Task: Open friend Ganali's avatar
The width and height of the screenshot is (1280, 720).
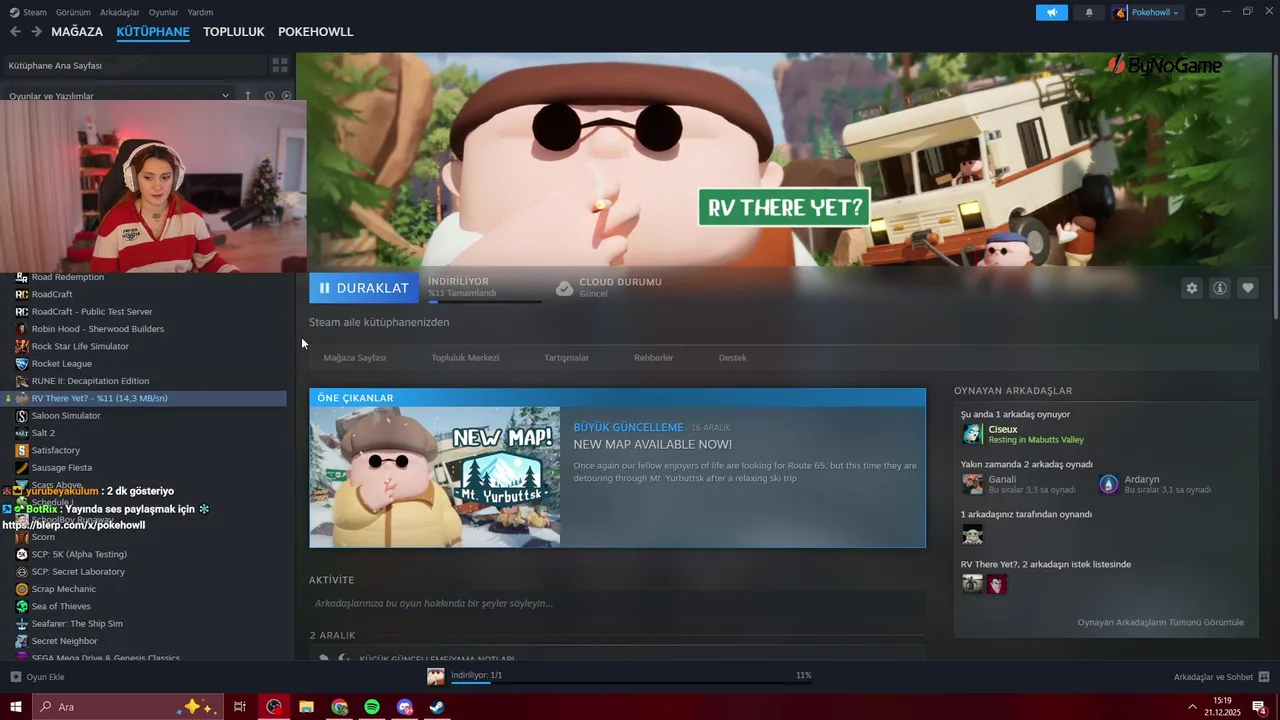Action: coord(972,484)
